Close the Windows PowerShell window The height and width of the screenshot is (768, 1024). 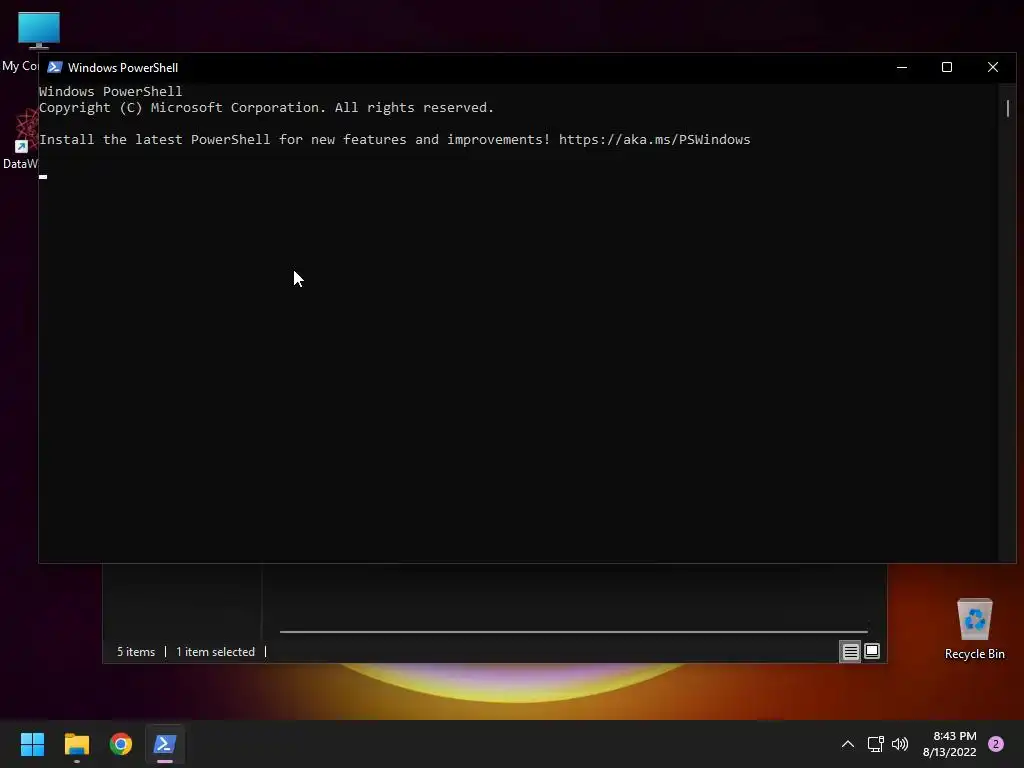pyautogui.click(x=993, y=67)
